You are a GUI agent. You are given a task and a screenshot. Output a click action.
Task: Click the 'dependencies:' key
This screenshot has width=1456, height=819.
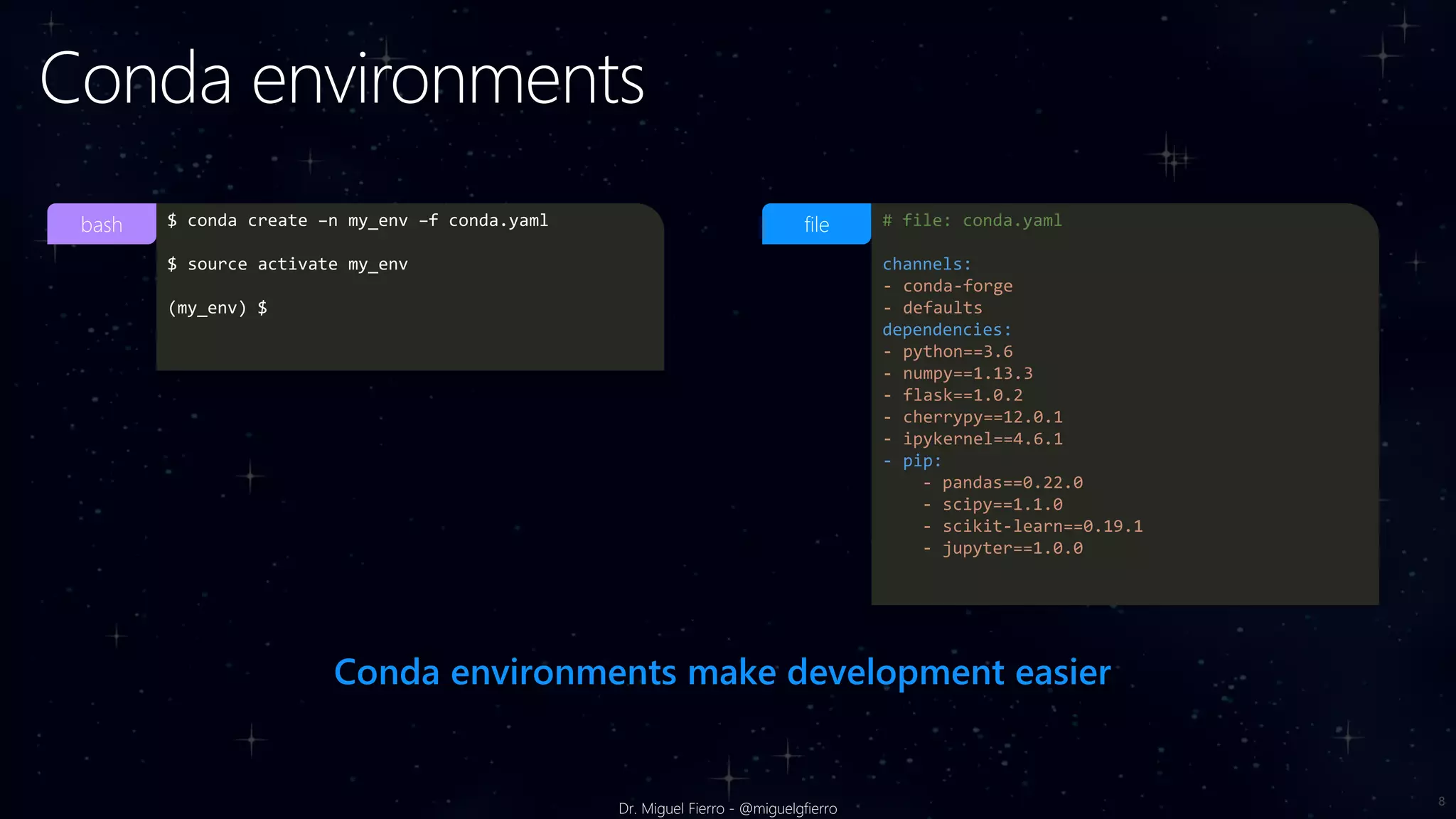coord(947,330)
